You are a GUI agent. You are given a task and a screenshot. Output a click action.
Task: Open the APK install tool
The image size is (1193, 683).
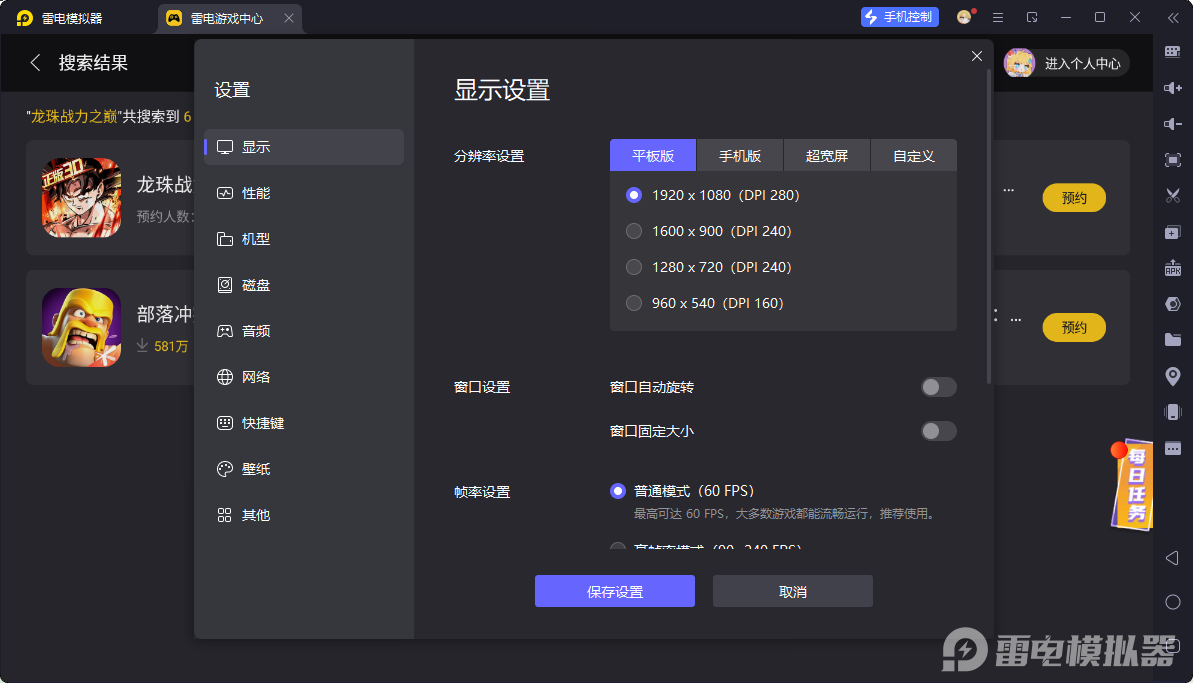coord(1172,268)
